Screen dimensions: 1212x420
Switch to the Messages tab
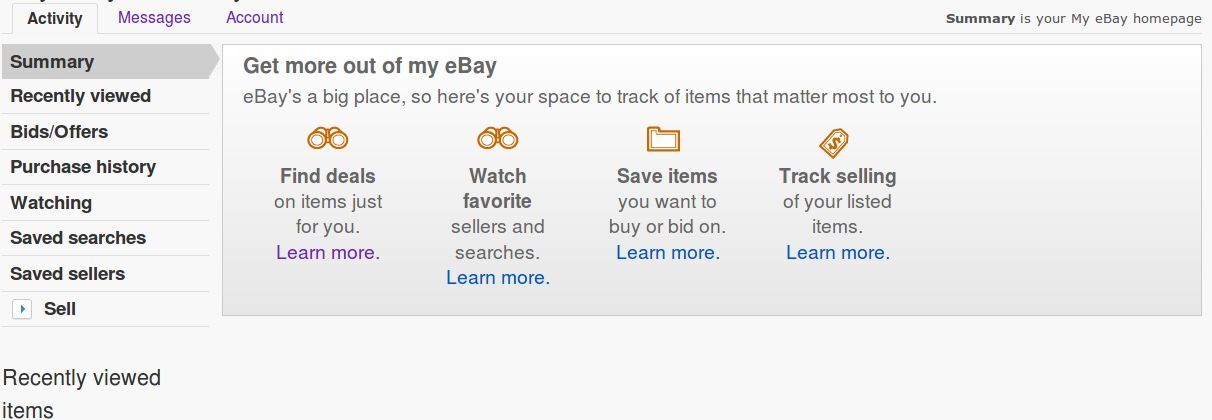coord(154,18)
